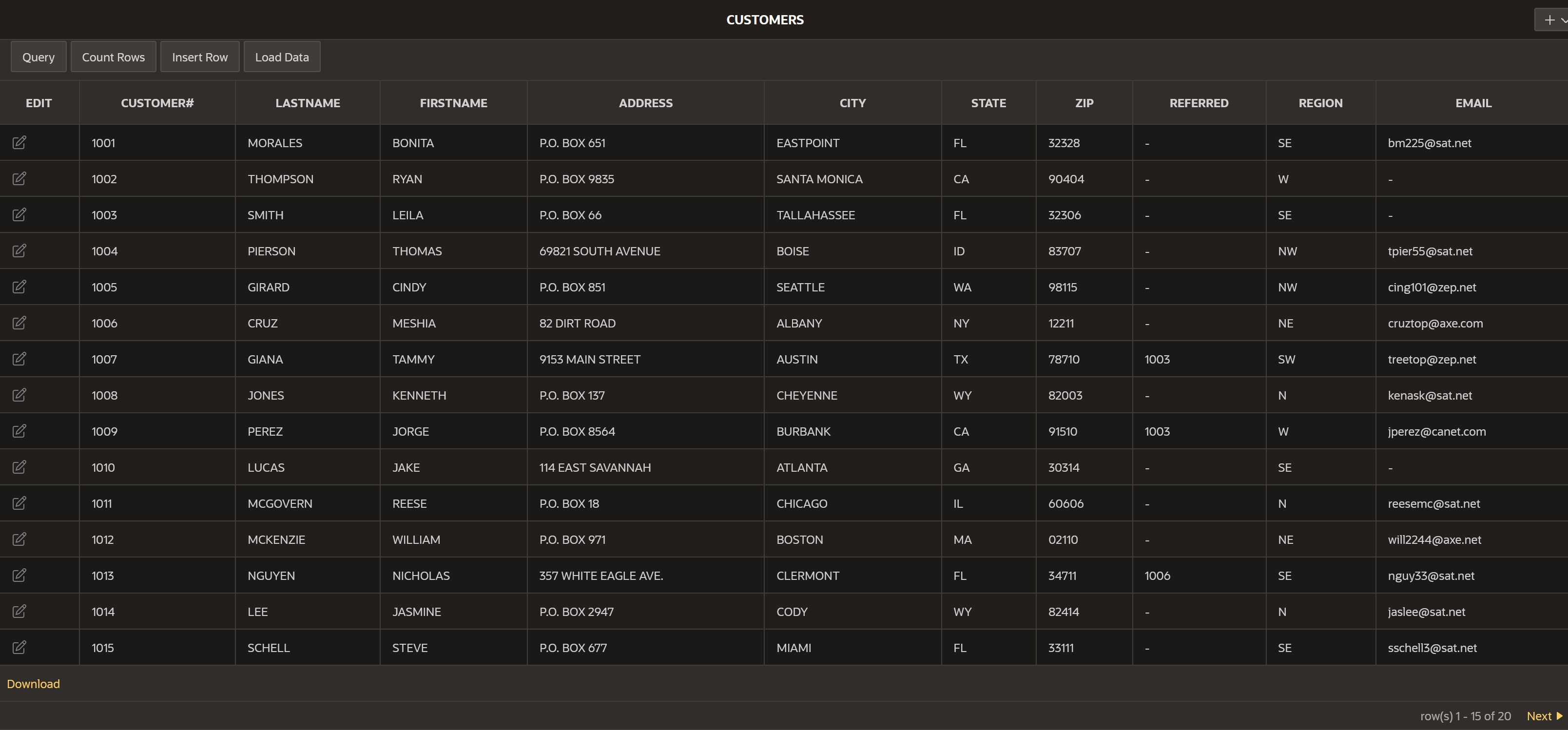Click edit pencil for 1013 NGUYEN

coord(19,575)
